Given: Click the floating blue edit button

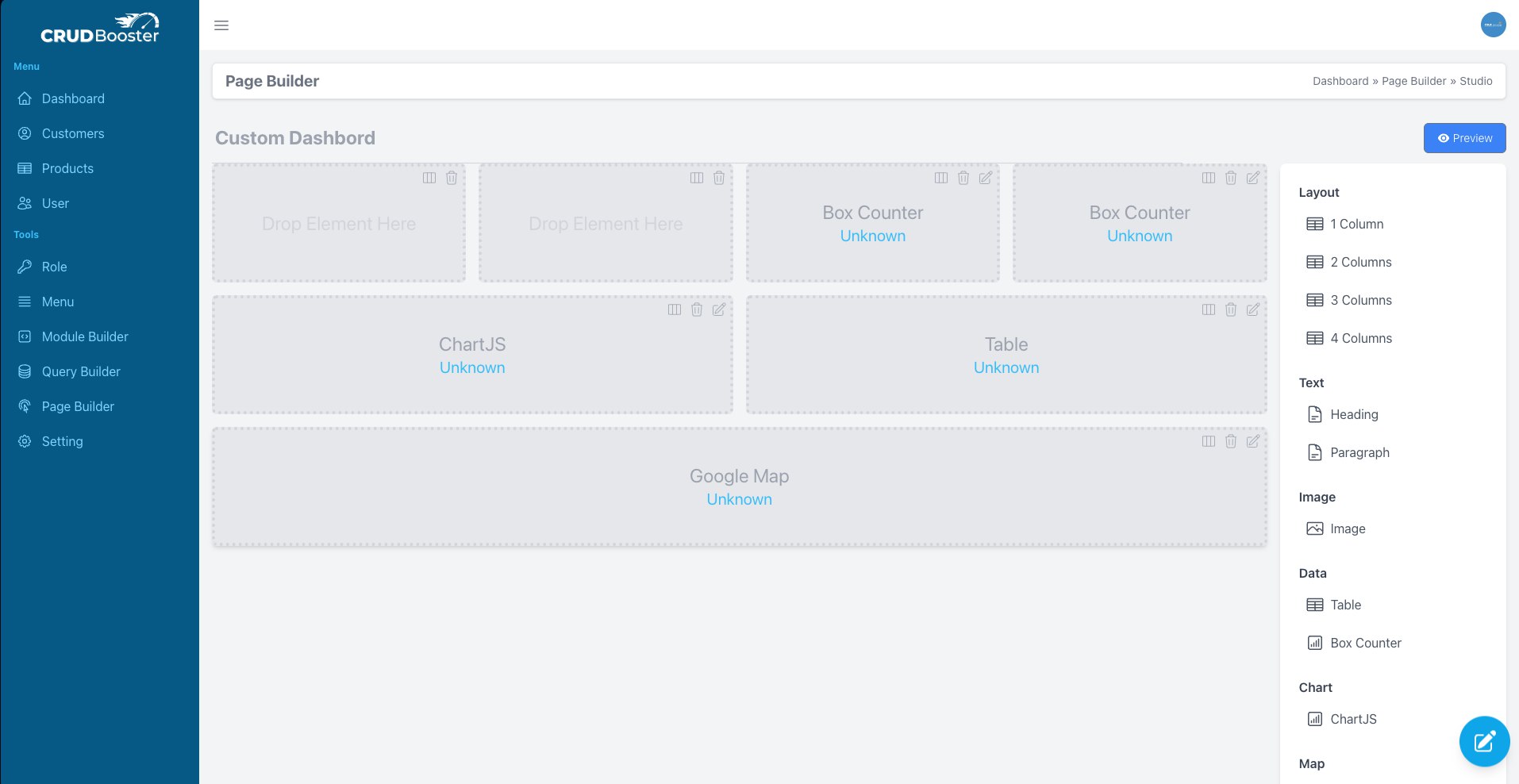Looking at the screenshot, I should (x=1483, y=741).
